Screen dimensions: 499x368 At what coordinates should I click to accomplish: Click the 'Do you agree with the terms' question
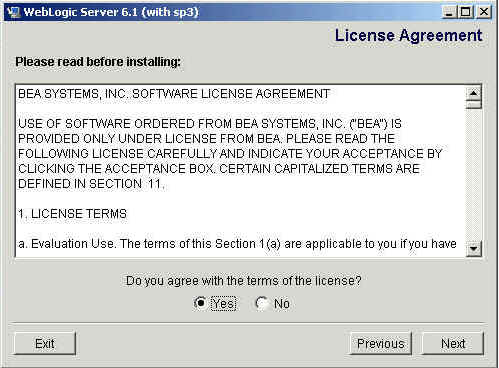[243, 281]
